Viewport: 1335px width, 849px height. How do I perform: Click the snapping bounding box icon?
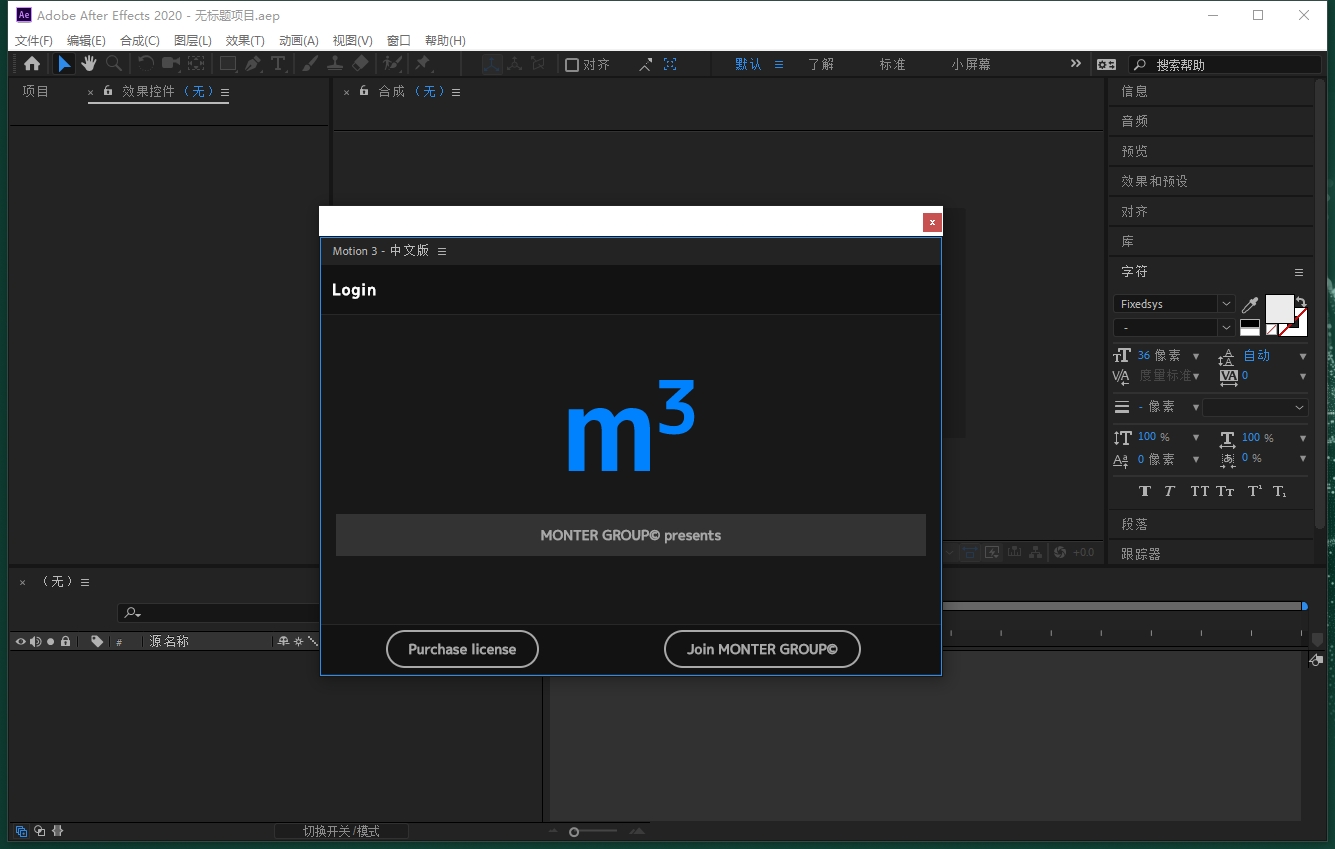point(670,64)
